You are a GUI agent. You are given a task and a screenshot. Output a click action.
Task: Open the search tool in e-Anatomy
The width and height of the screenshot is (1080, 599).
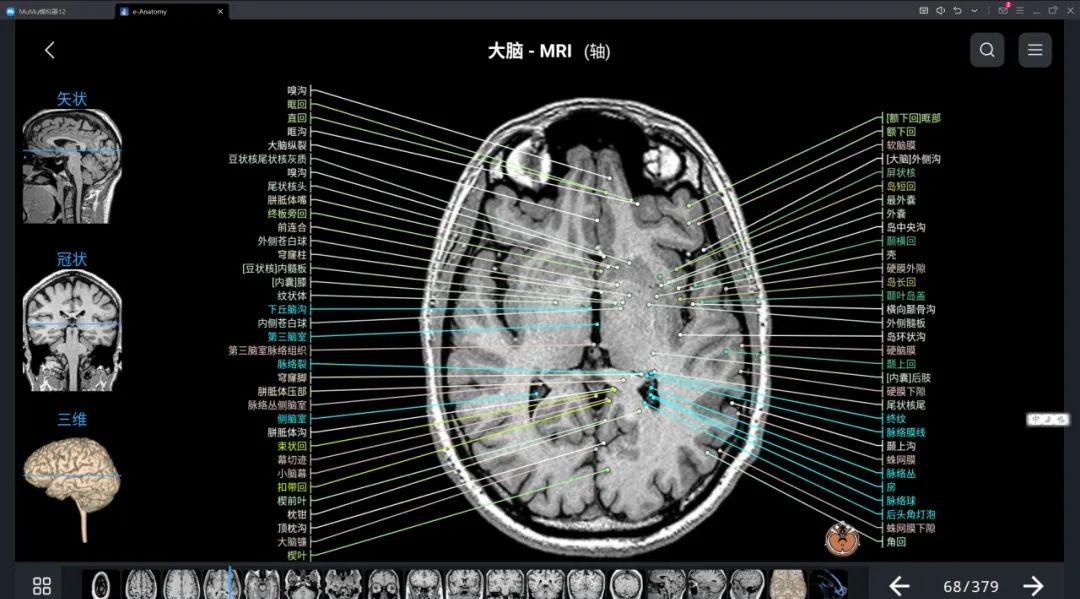[986, 49]
